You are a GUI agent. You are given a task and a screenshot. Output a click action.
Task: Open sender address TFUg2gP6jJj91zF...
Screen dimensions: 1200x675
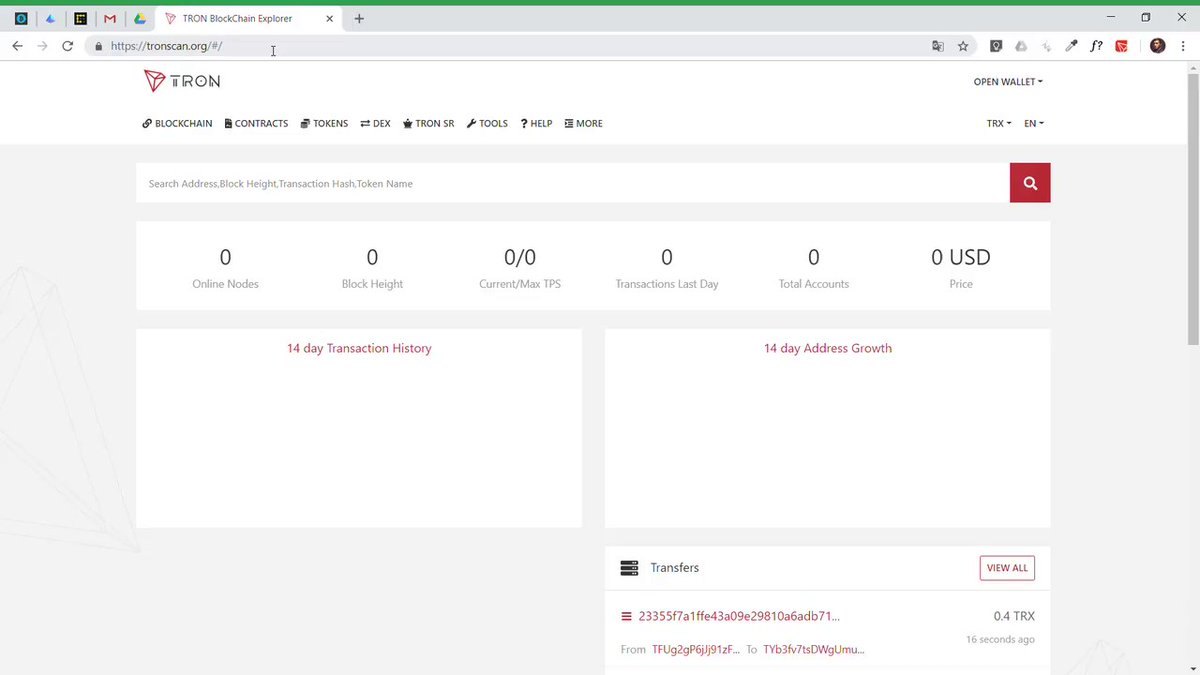[x=696, y=649]
